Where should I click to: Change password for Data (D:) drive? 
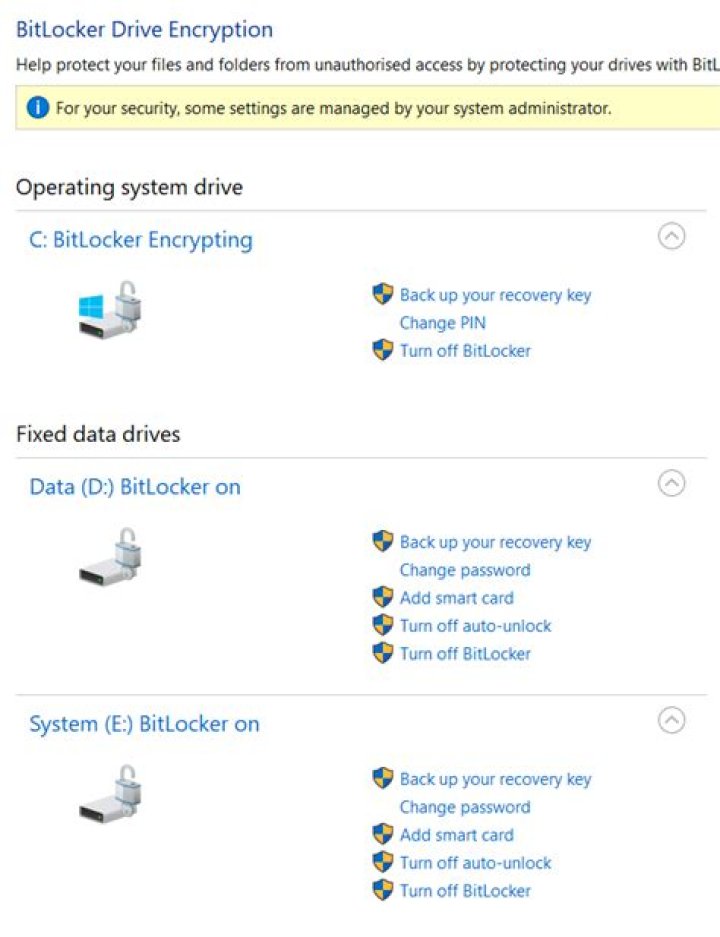click(465, 570)
